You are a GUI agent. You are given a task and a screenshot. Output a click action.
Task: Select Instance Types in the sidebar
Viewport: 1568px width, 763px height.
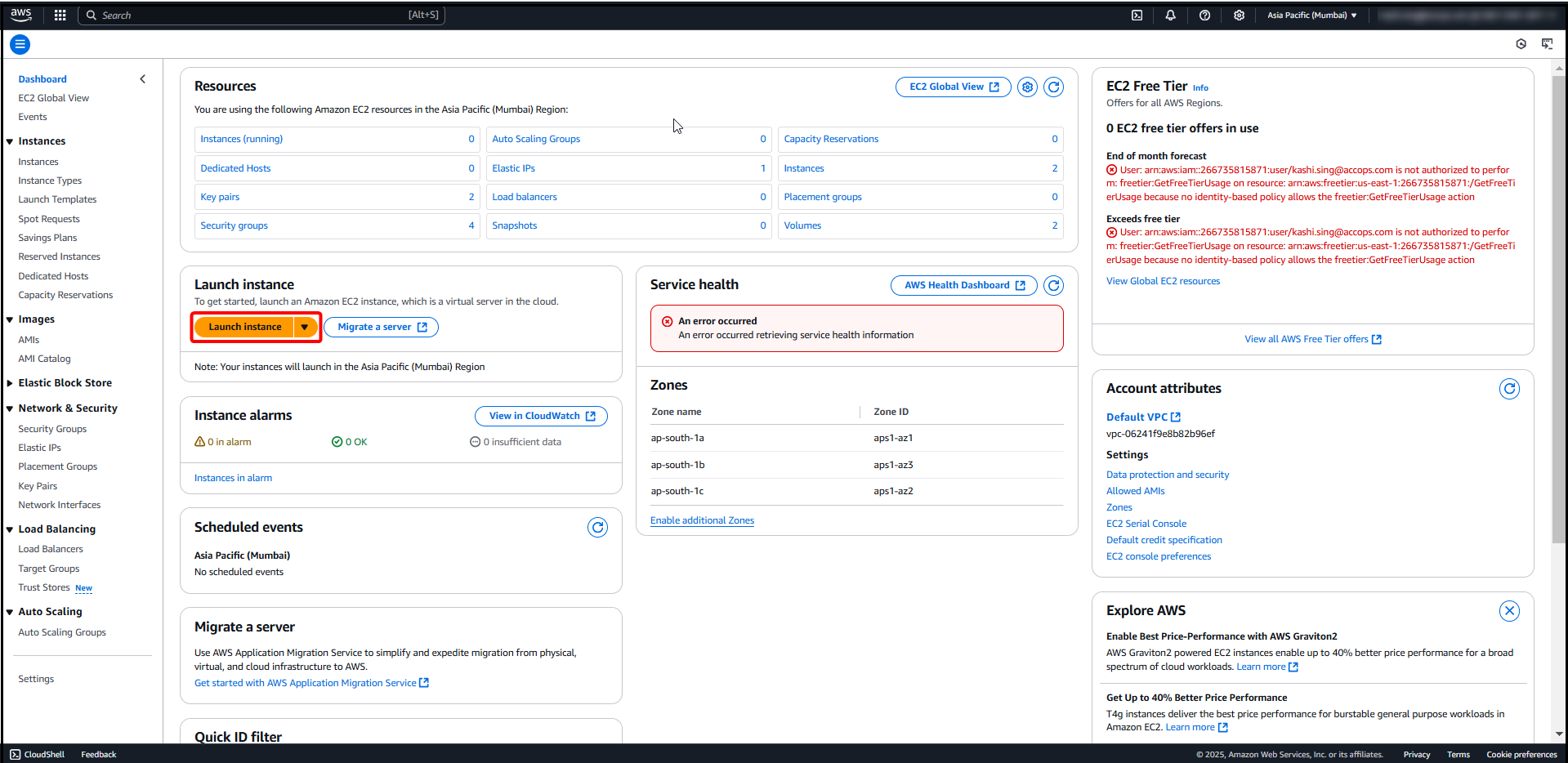point(49,180)
